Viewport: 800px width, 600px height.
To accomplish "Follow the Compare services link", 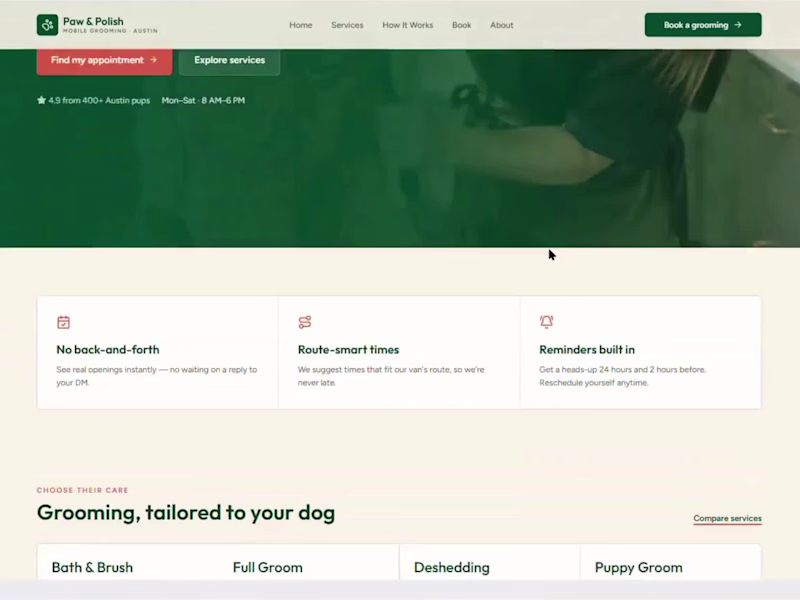I will 727,518.
